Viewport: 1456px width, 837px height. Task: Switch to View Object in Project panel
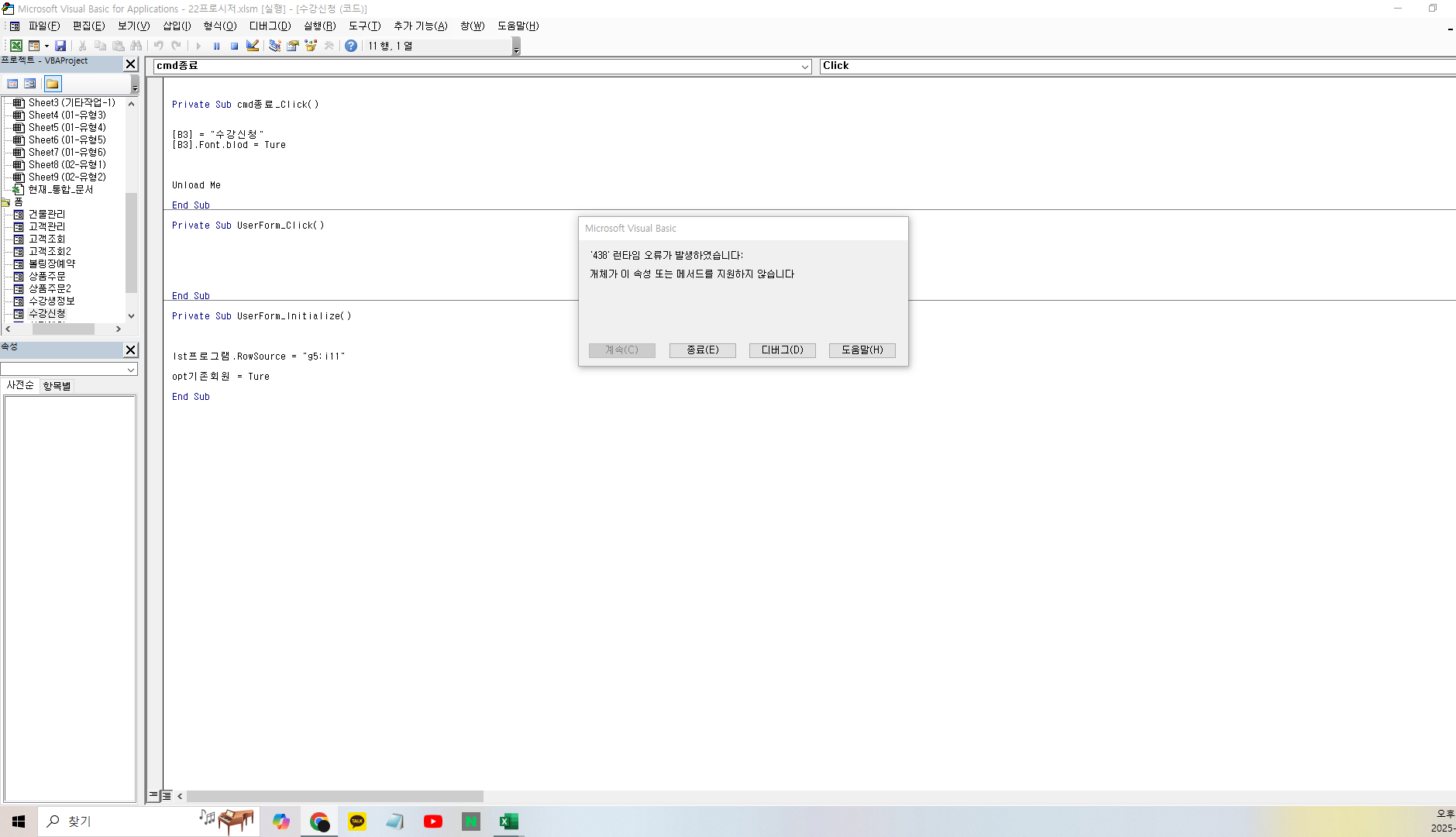[x=30, y=84]
